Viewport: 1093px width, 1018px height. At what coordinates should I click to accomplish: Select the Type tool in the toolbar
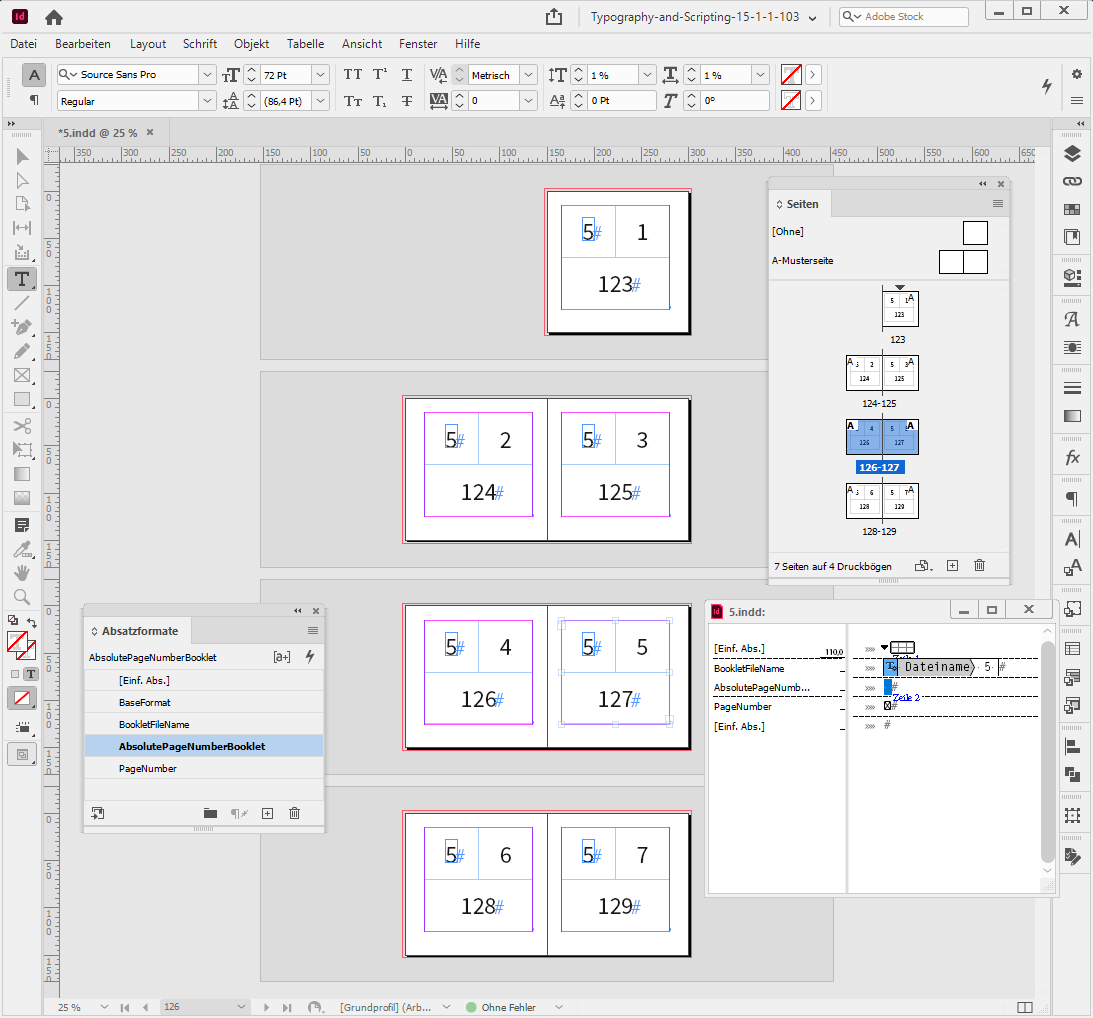click(x=21, y=279)
